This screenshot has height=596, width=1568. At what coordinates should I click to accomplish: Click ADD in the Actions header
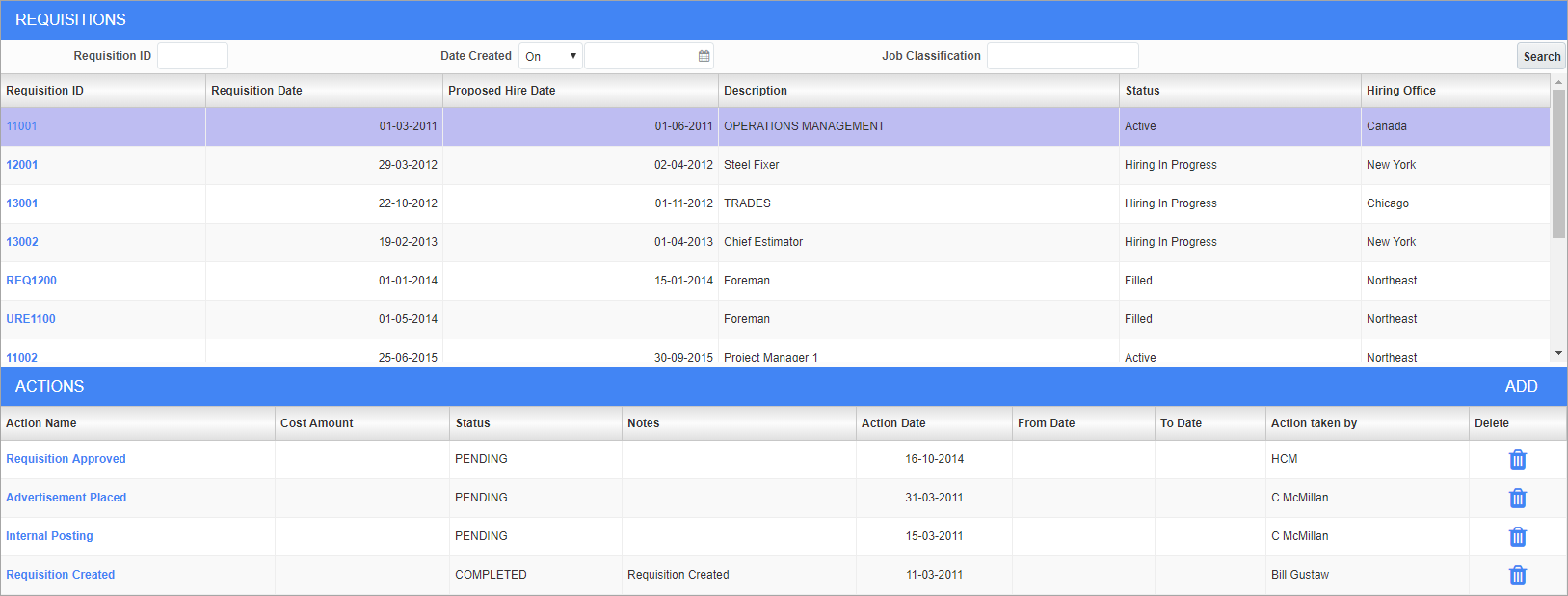[1521, 386]
